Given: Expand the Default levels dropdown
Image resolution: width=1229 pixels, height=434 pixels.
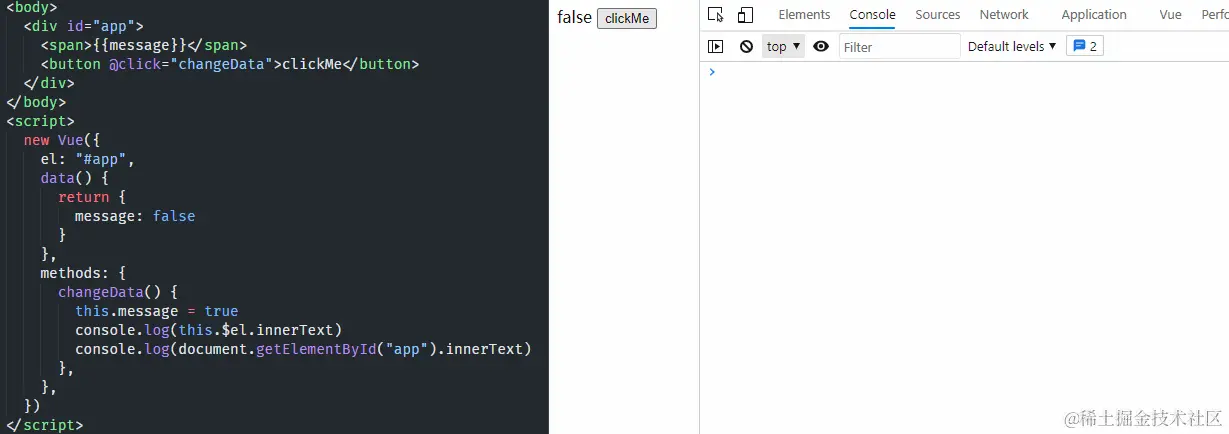Looking at the screenshot, I should [1012, 46].
